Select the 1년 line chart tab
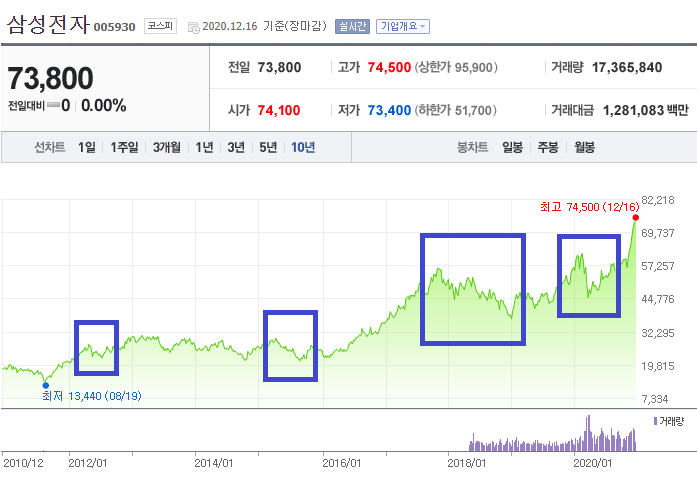 [x=204, y=147]
